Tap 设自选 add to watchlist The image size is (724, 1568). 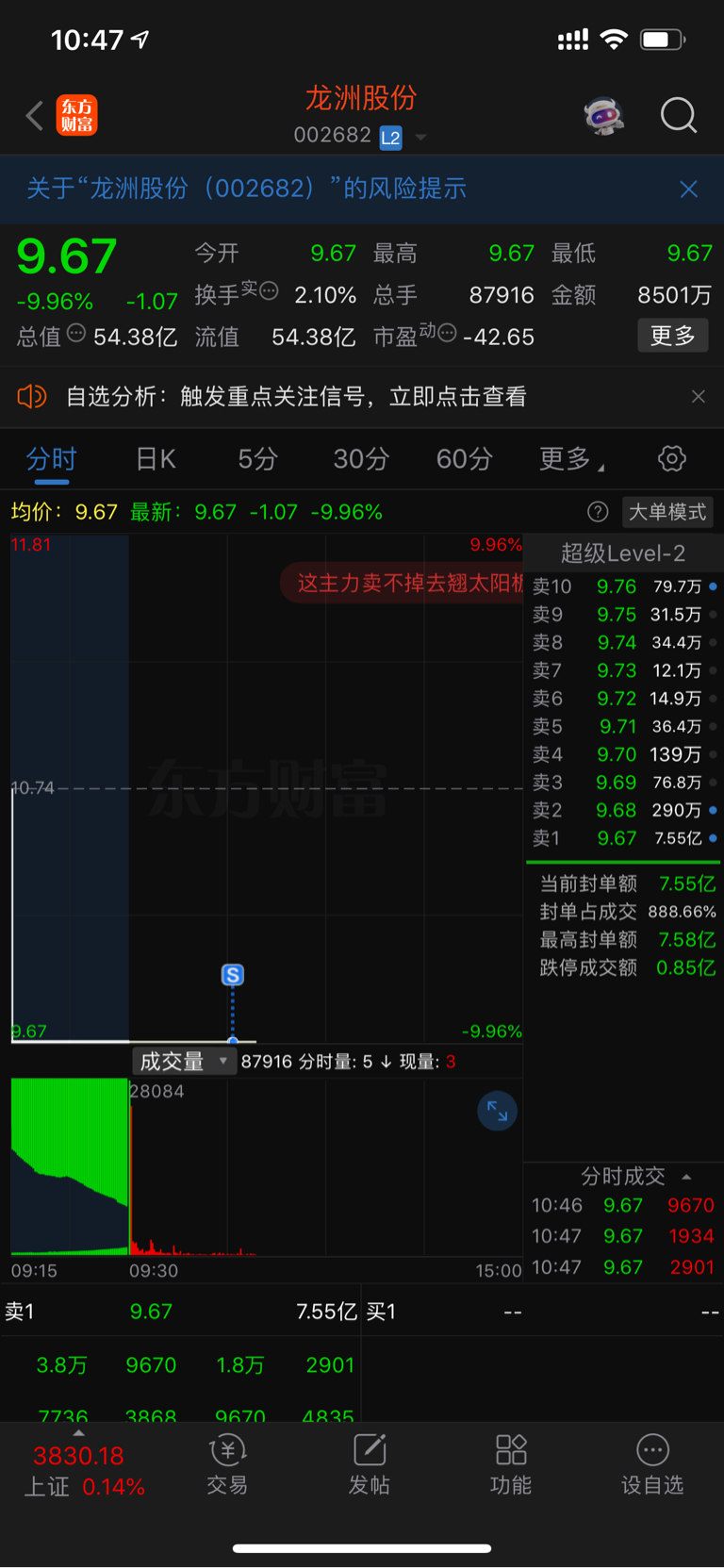click(x=652, y=1465)
